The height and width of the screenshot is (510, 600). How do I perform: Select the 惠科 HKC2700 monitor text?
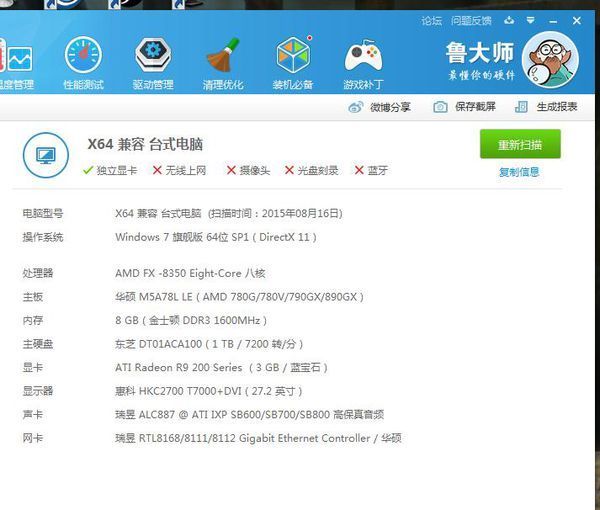click(x=209, y=391)
